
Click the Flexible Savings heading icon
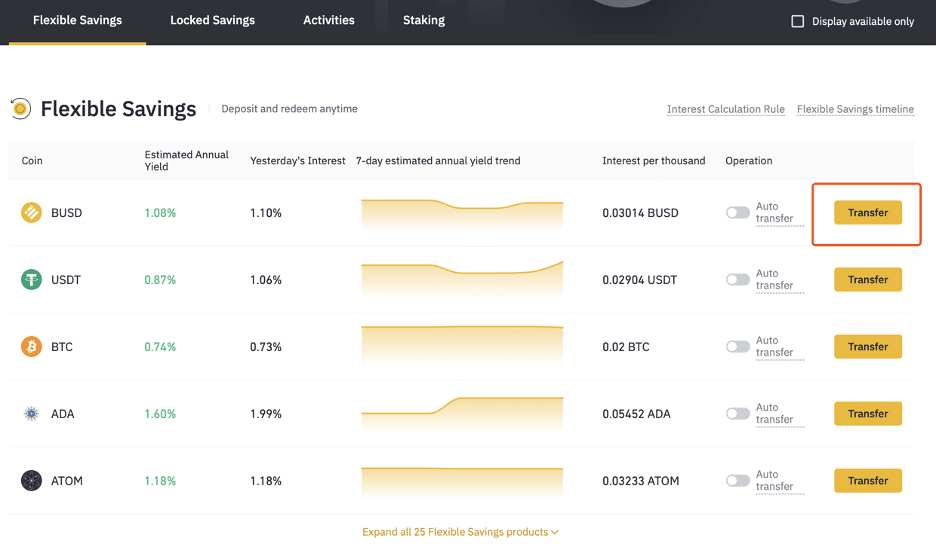(x=20, y=109)
